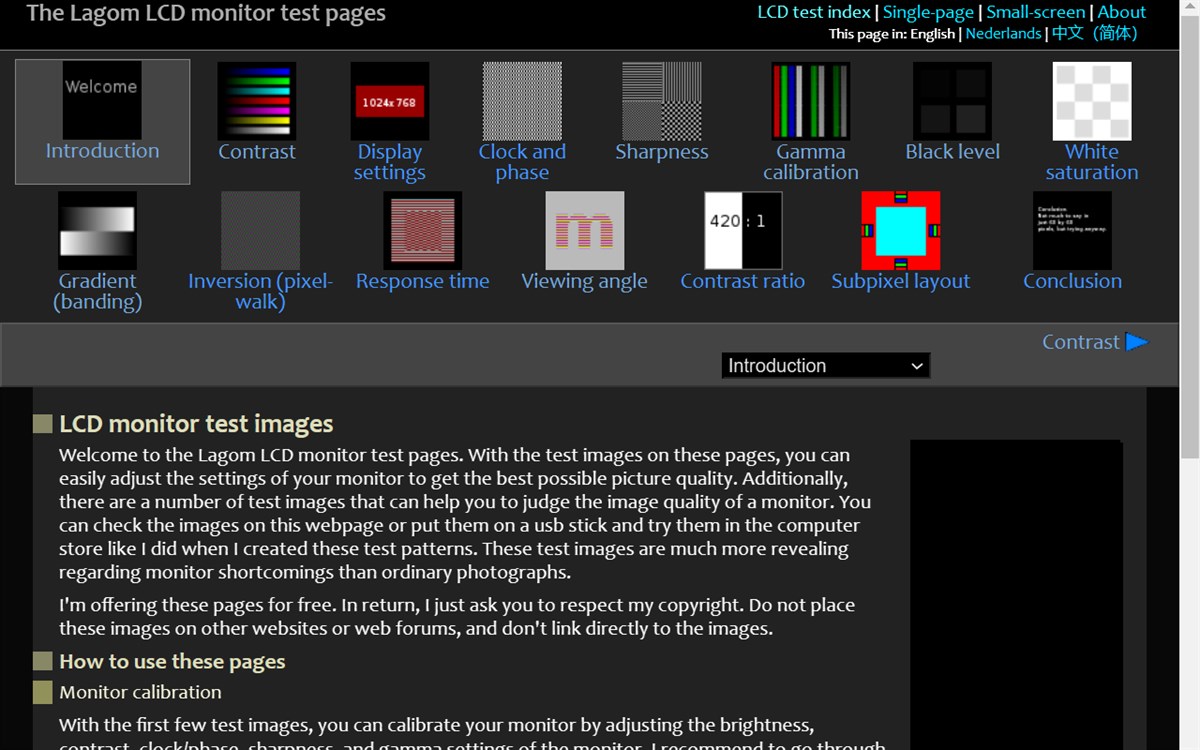This screenshot has height=750, width=1200.
Task: Select the White saturation checkerboard icon
Action: 1091,98
